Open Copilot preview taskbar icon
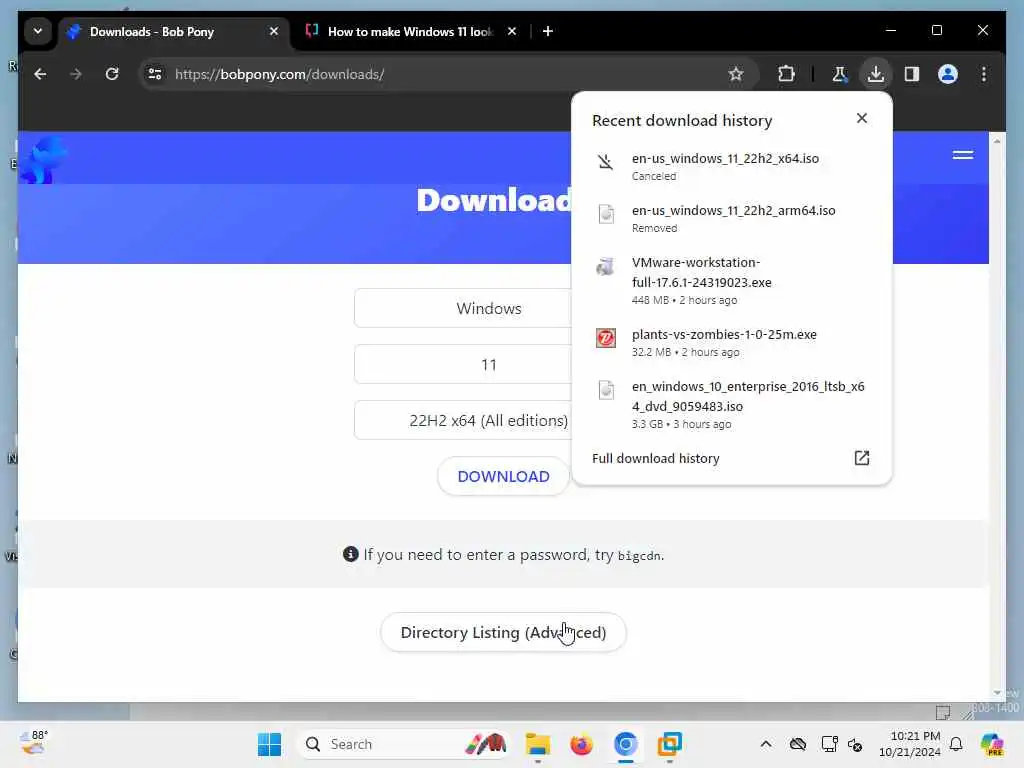This screenshot has width=1024, height=768. 992,744
